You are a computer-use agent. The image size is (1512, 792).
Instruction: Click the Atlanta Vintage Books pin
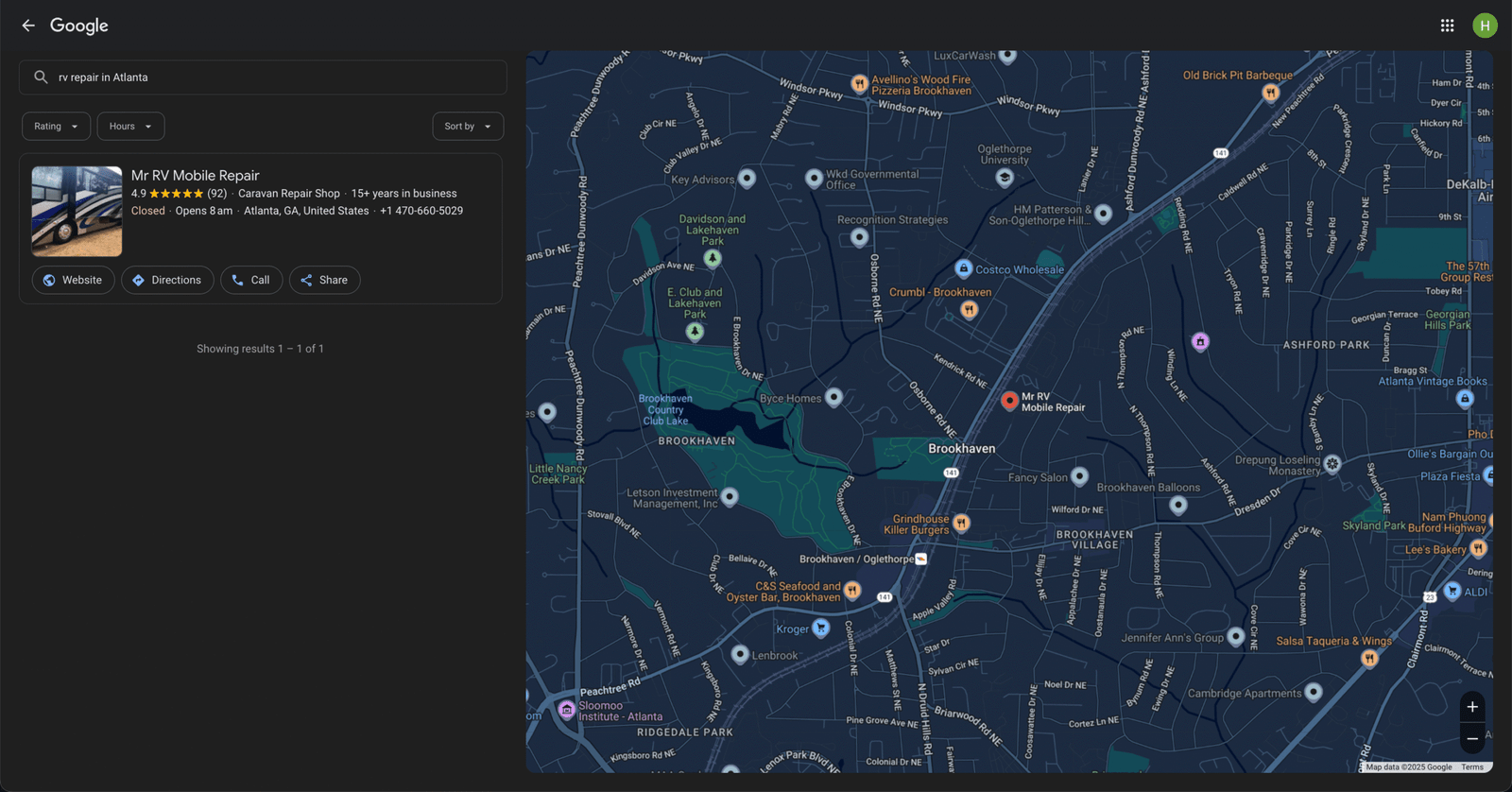[1465, 399]
